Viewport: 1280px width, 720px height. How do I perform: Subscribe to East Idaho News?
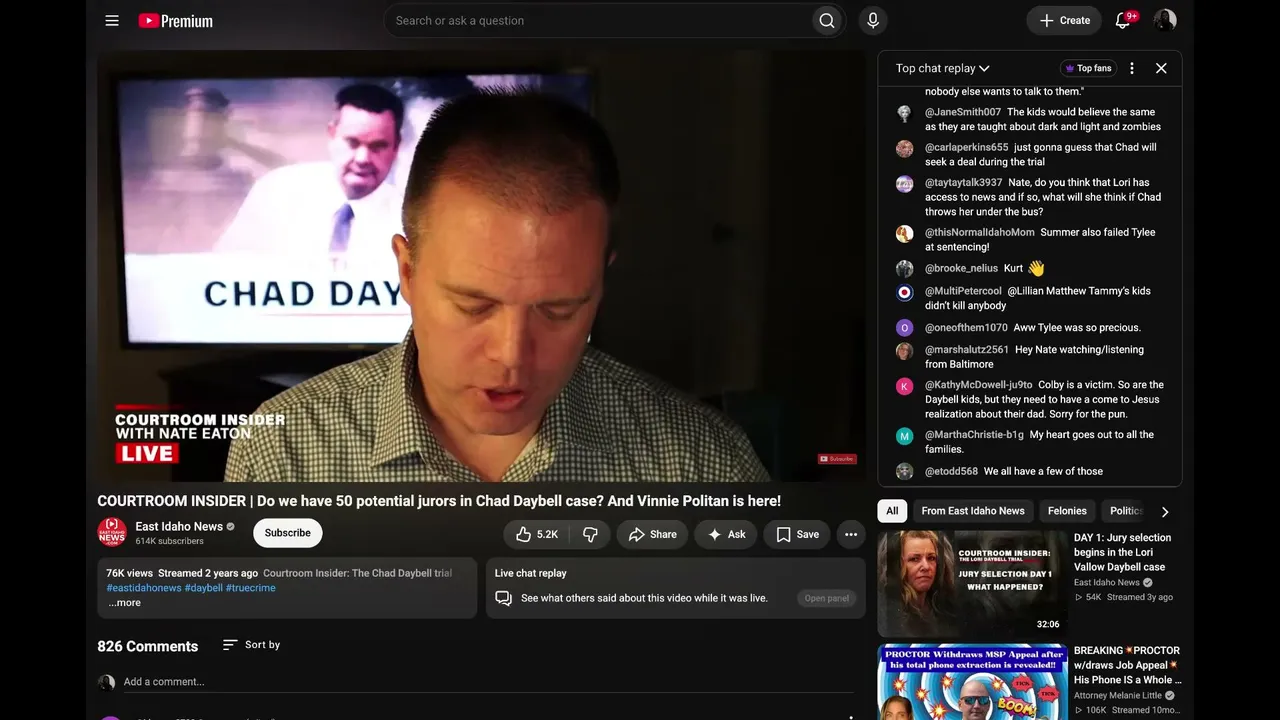(x=288, y=533)
